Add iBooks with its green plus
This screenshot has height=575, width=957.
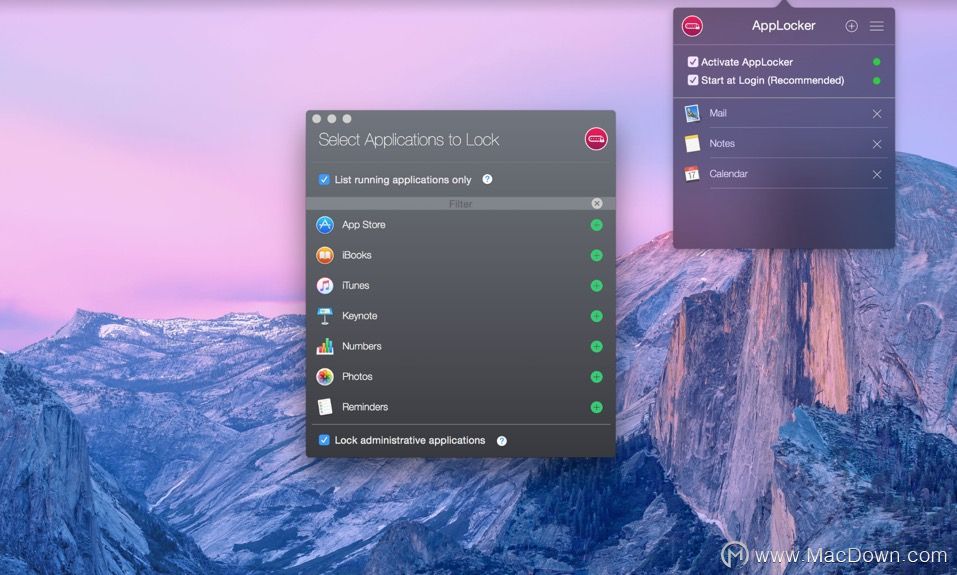596,256
